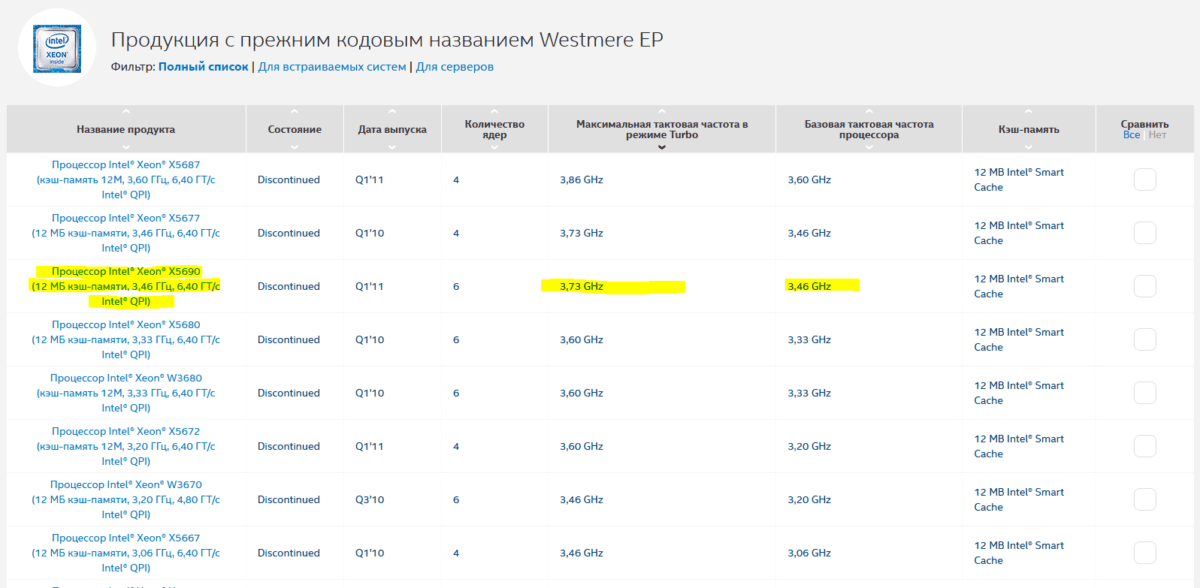The height and width of the screenshot is (588, 1200).
Task: Click Q1'11 release date in X5690 row
Action: click(x=370, y=286)
